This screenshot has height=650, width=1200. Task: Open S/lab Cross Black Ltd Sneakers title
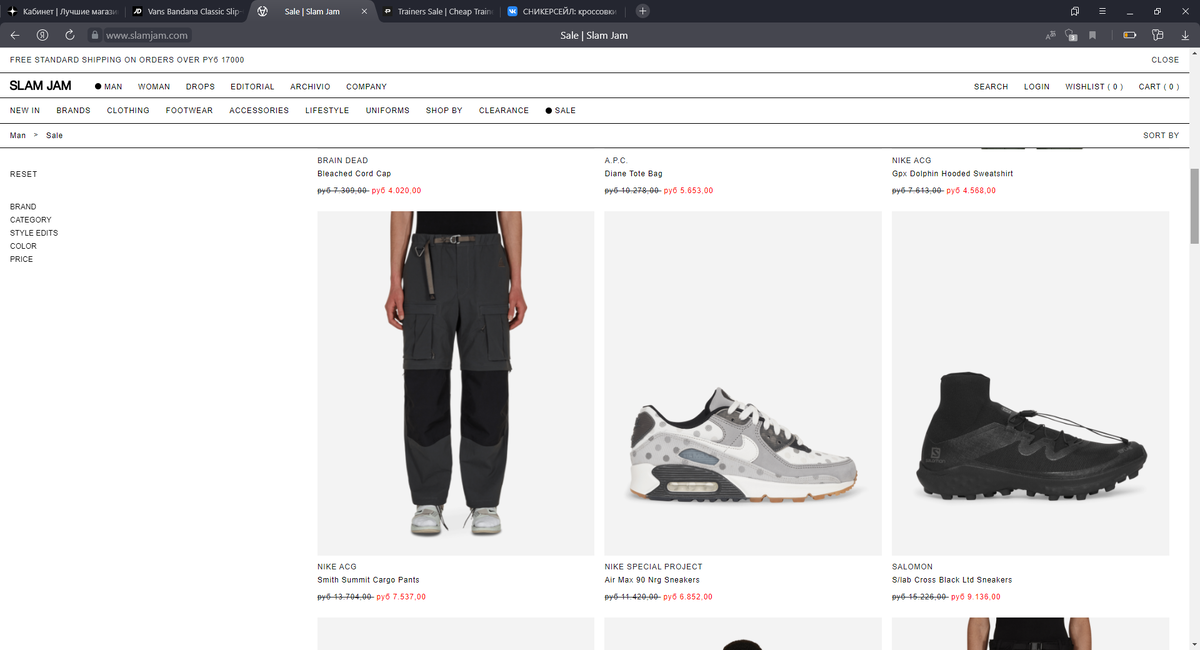pos(952,580)
